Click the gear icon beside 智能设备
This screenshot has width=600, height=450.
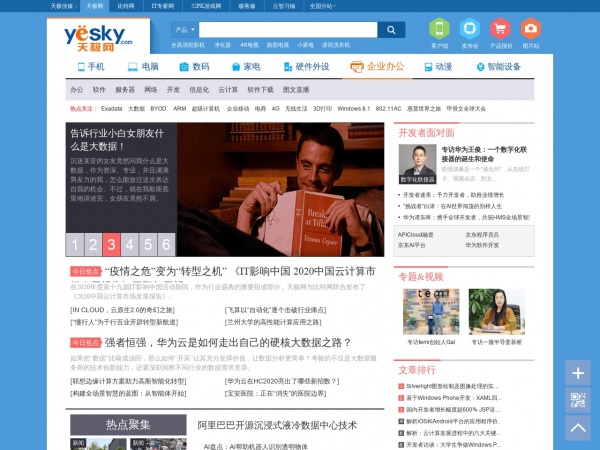pos(480,67)
